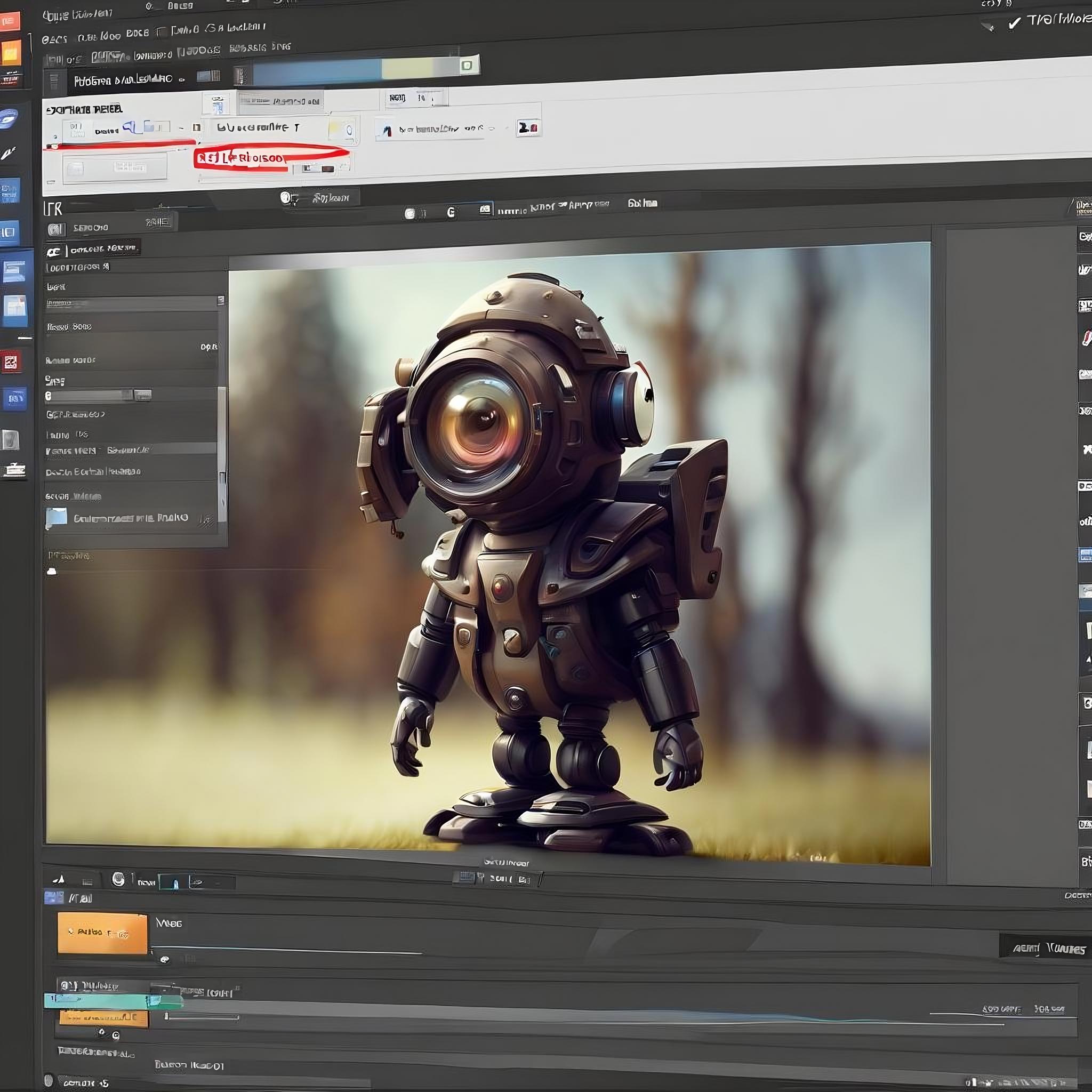This screenshot has height=1092, width=1092.
Task: Toggle the small checkbox in the white ribbon row
Action: 197,128
